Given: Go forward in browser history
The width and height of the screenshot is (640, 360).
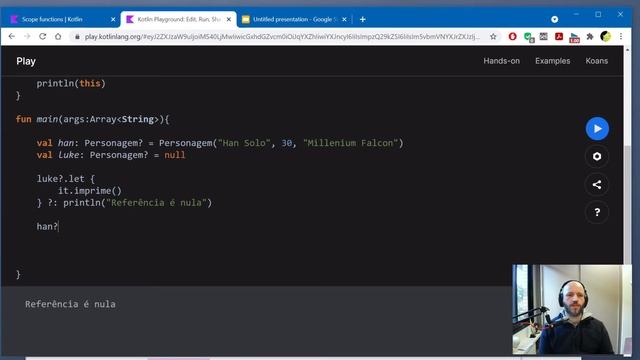Looking at the screenshot, I should pyautogui.click(x=27, y=36).
